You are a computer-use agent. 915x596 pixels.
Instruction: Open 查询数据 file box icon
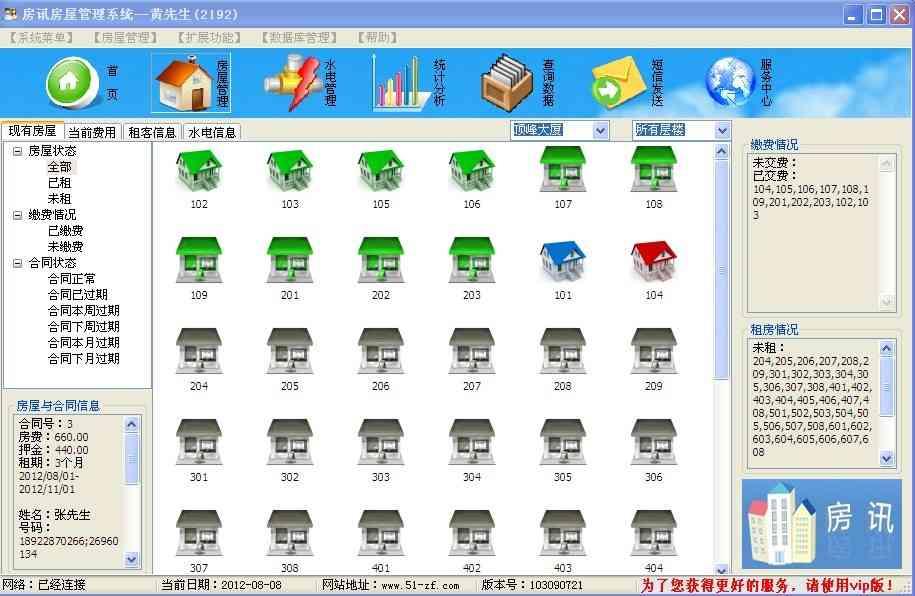[x=507, y=82]
